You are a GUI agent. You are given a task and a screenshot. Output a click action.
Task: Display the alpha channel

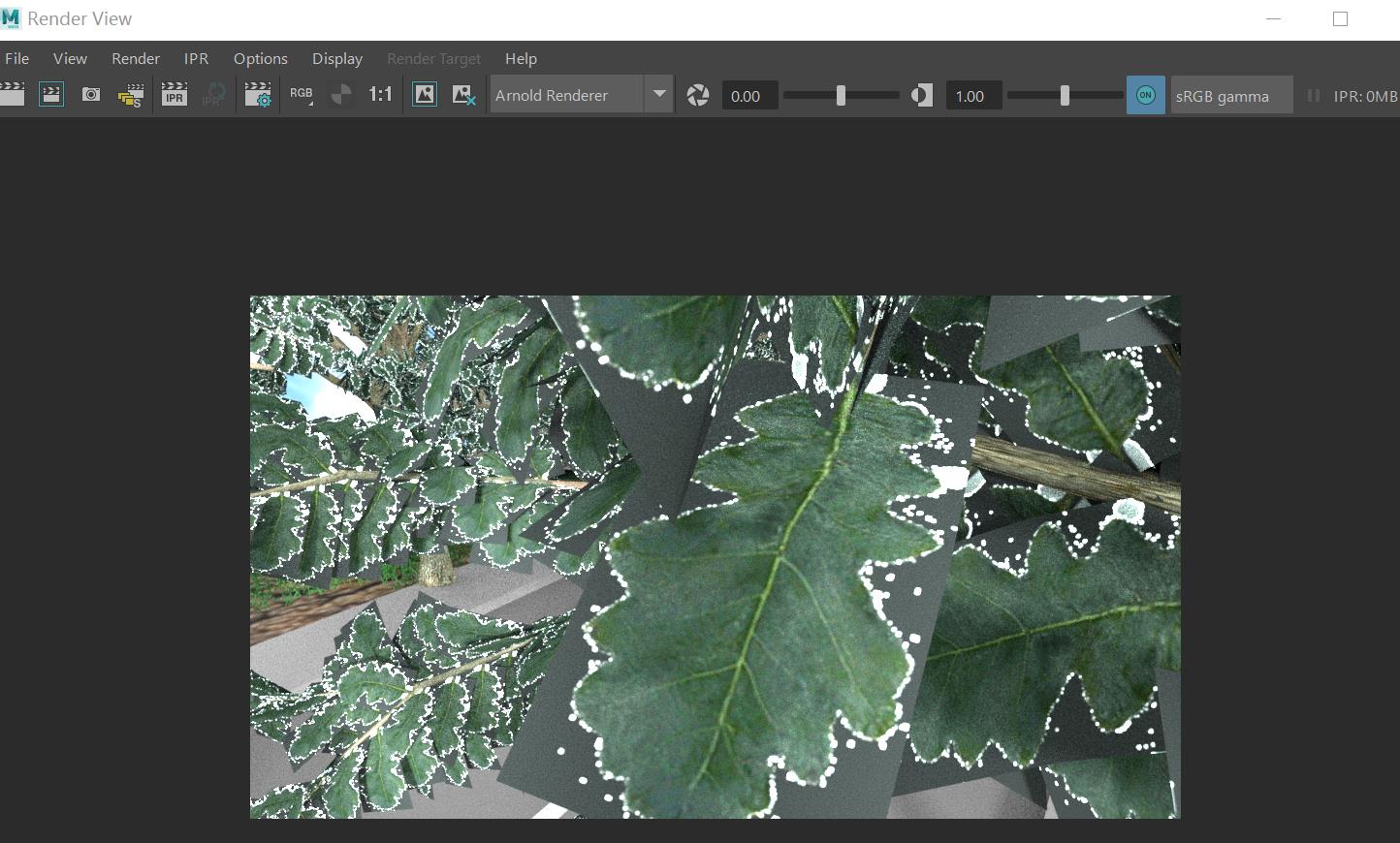click(340, 94)
